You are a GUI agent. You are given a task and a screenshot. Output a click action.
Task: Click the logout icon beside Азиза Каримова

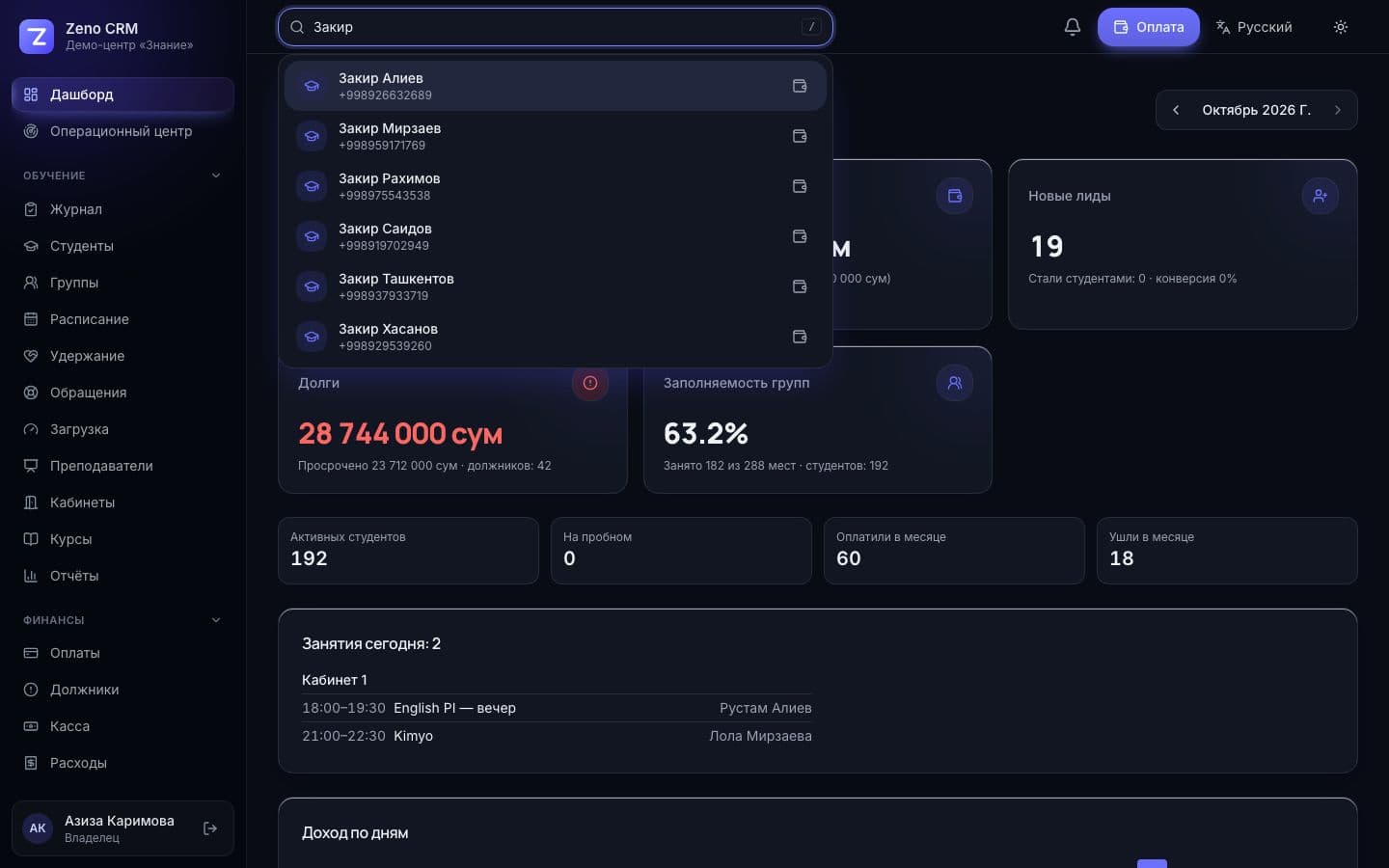tap(210, 828)
